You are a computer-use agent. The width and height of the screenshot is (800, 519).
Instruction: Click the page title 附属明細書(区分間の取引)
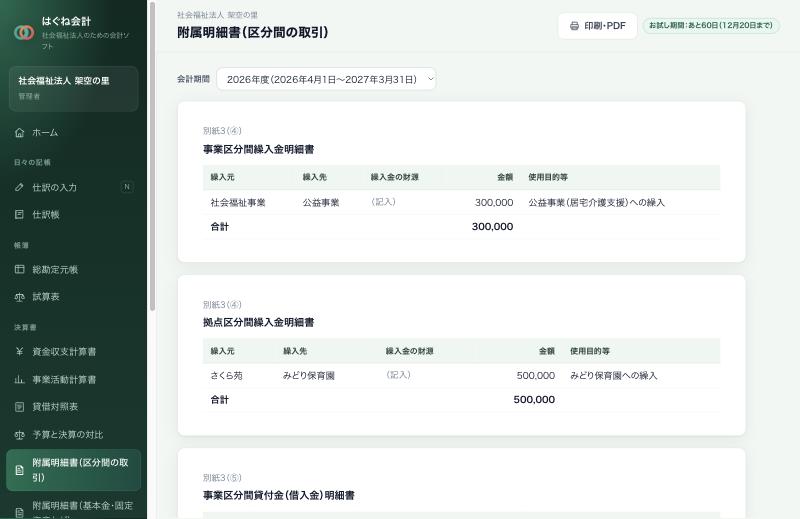tap(253, 33)
